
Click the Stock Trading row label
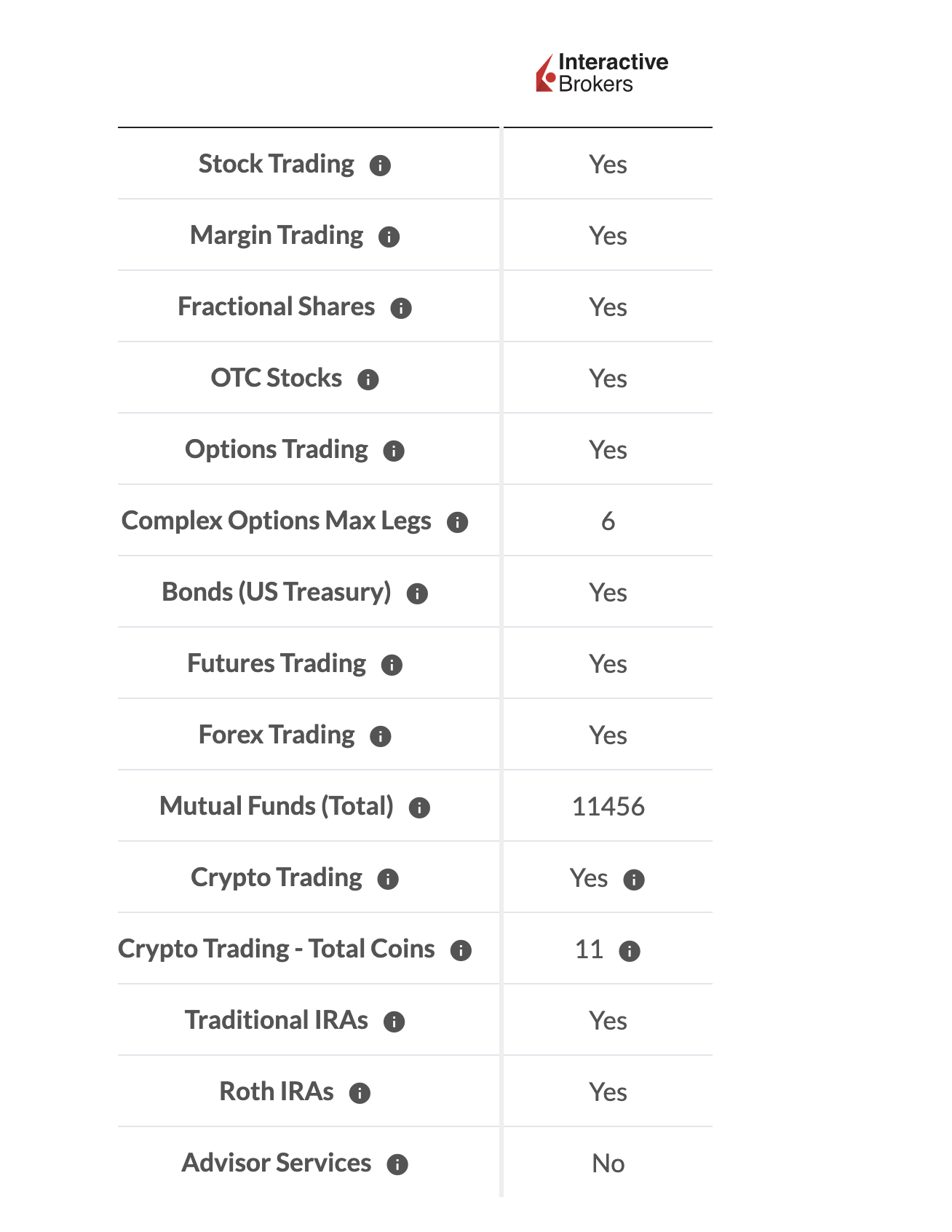tap(277, 165)
